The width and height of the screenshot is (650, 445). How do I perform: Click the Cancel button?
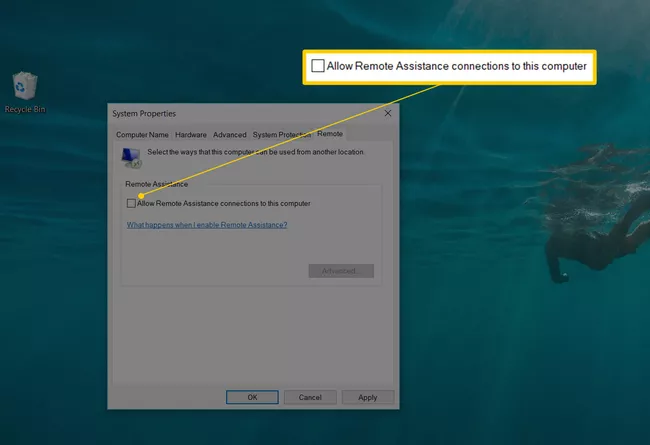click(x=310, y=397)
